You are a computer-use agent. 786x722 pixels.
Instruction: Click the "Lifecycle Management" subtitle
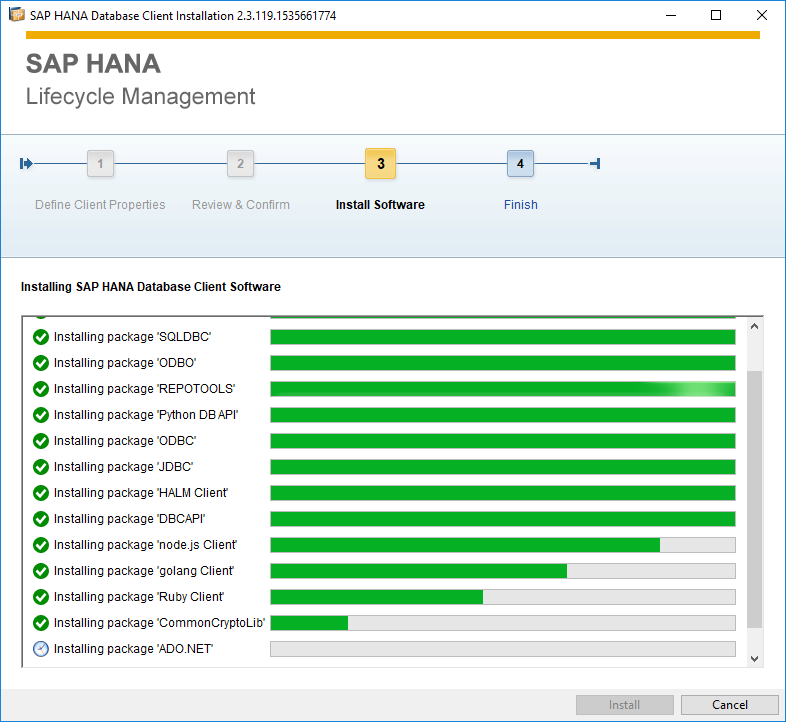click(140, 96)
